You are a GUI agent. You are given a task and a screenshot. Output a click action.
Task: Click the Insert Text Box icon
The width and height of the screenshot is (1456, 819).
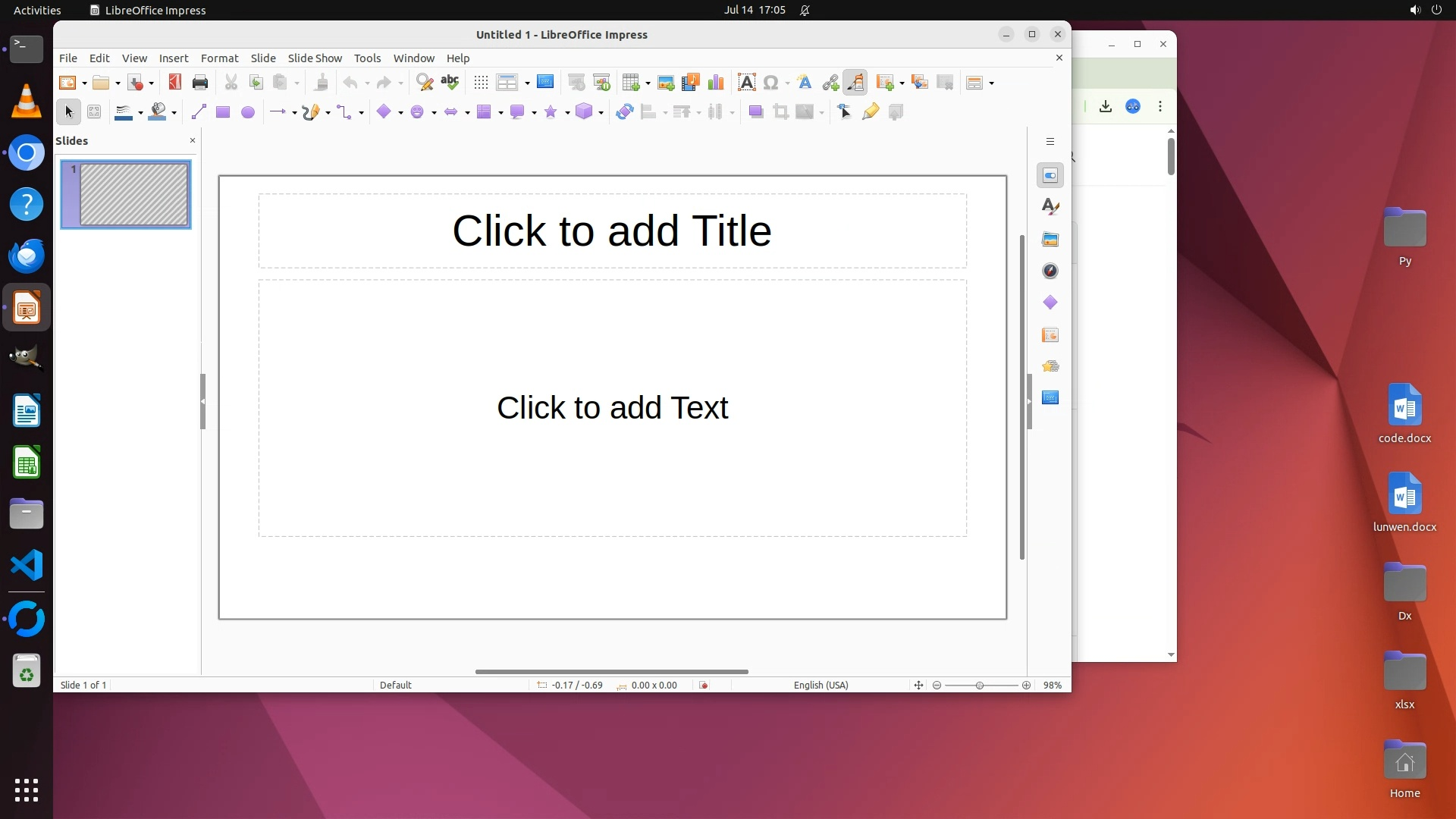pos(746,83)
